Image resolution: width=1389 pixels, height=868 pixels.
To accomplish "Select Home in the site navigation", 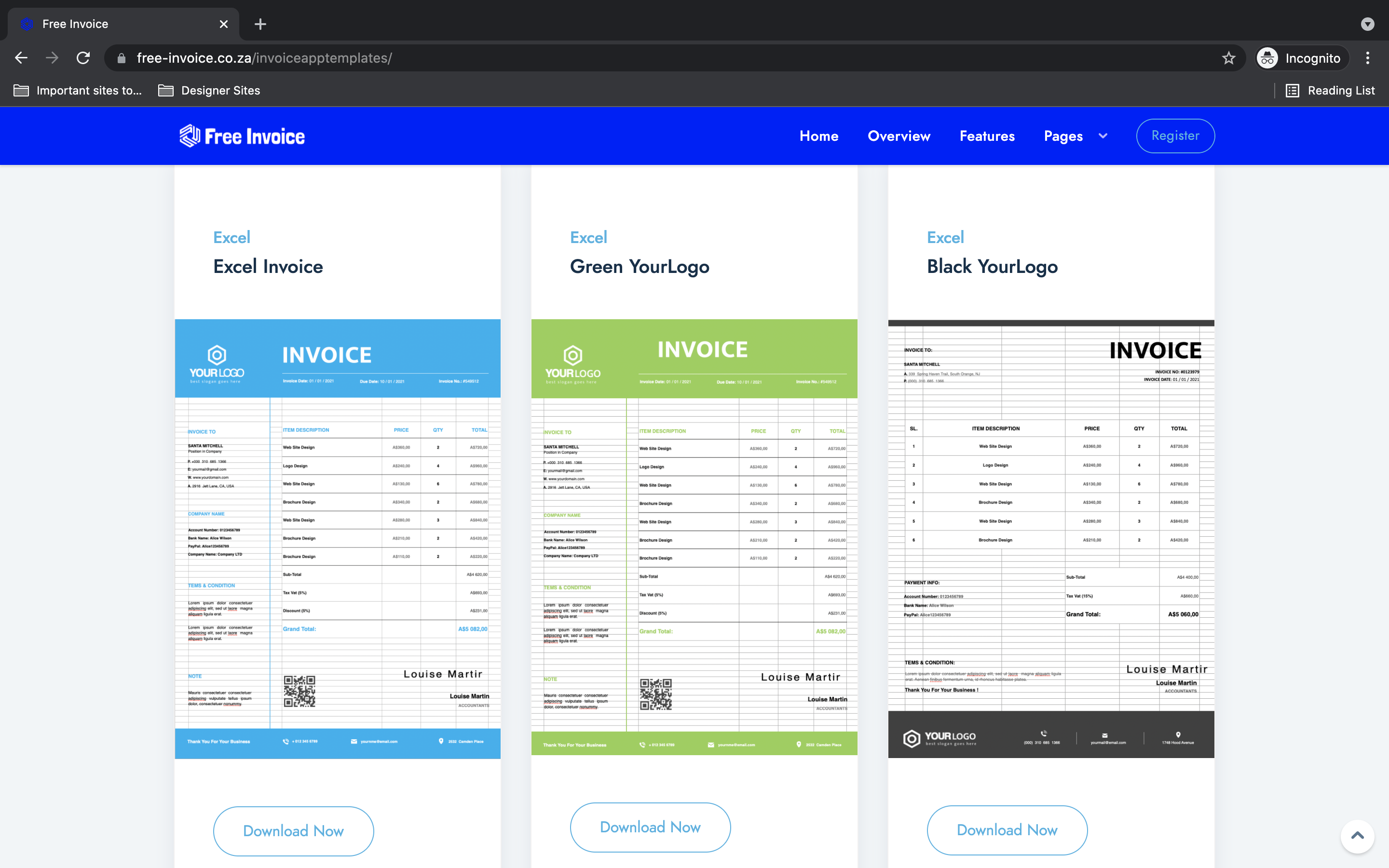I will (818, 136).
